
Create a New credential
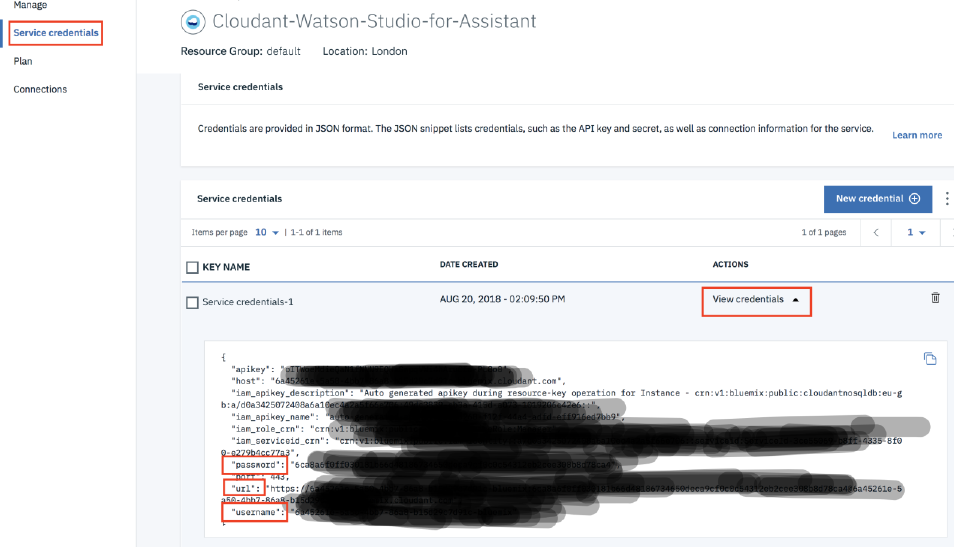(877, 199)
